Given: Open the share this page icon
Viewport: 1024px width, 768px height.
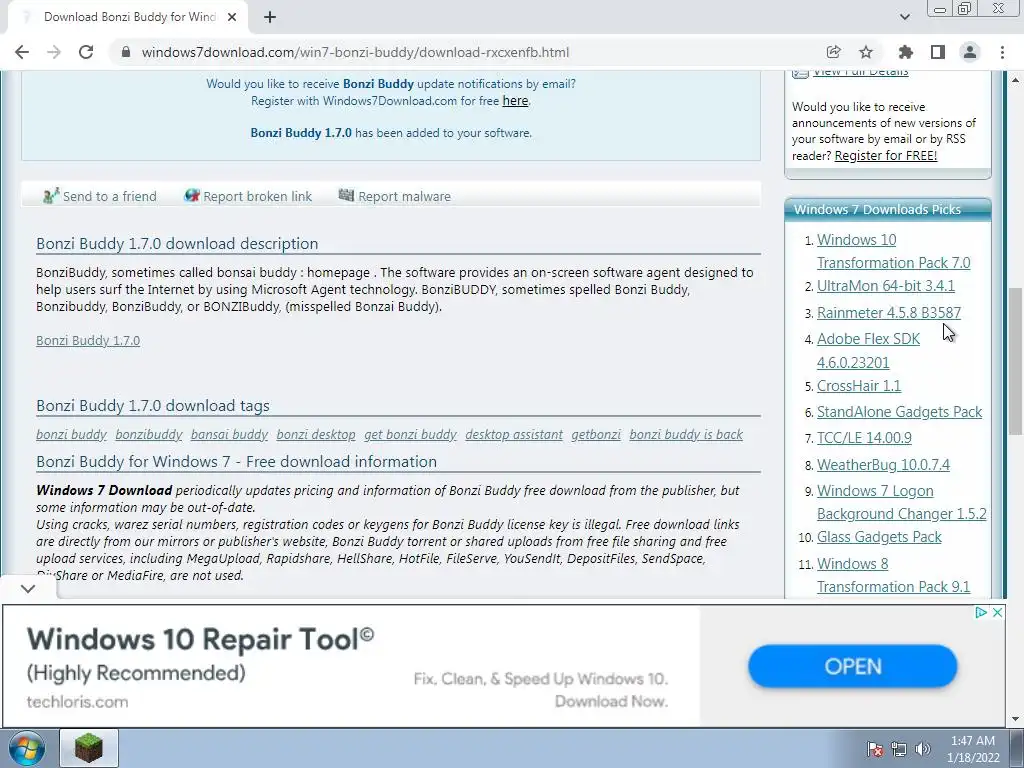Looking at the screenshot, I should pos(833,52).
